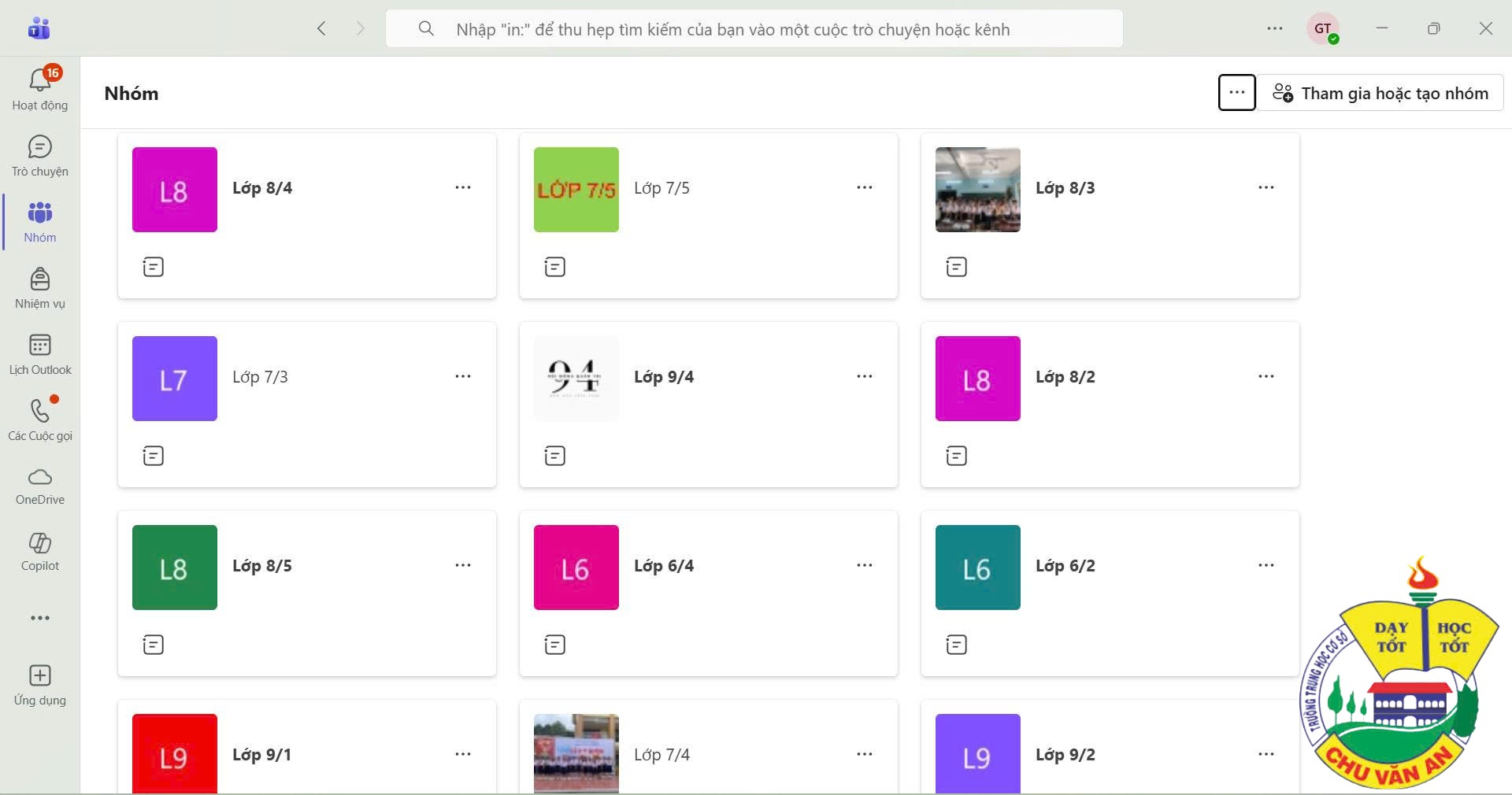Open the Lớp 8/3 team thumbnail
This screenshot has width=1512, height=795.
(x=977, y=190)
